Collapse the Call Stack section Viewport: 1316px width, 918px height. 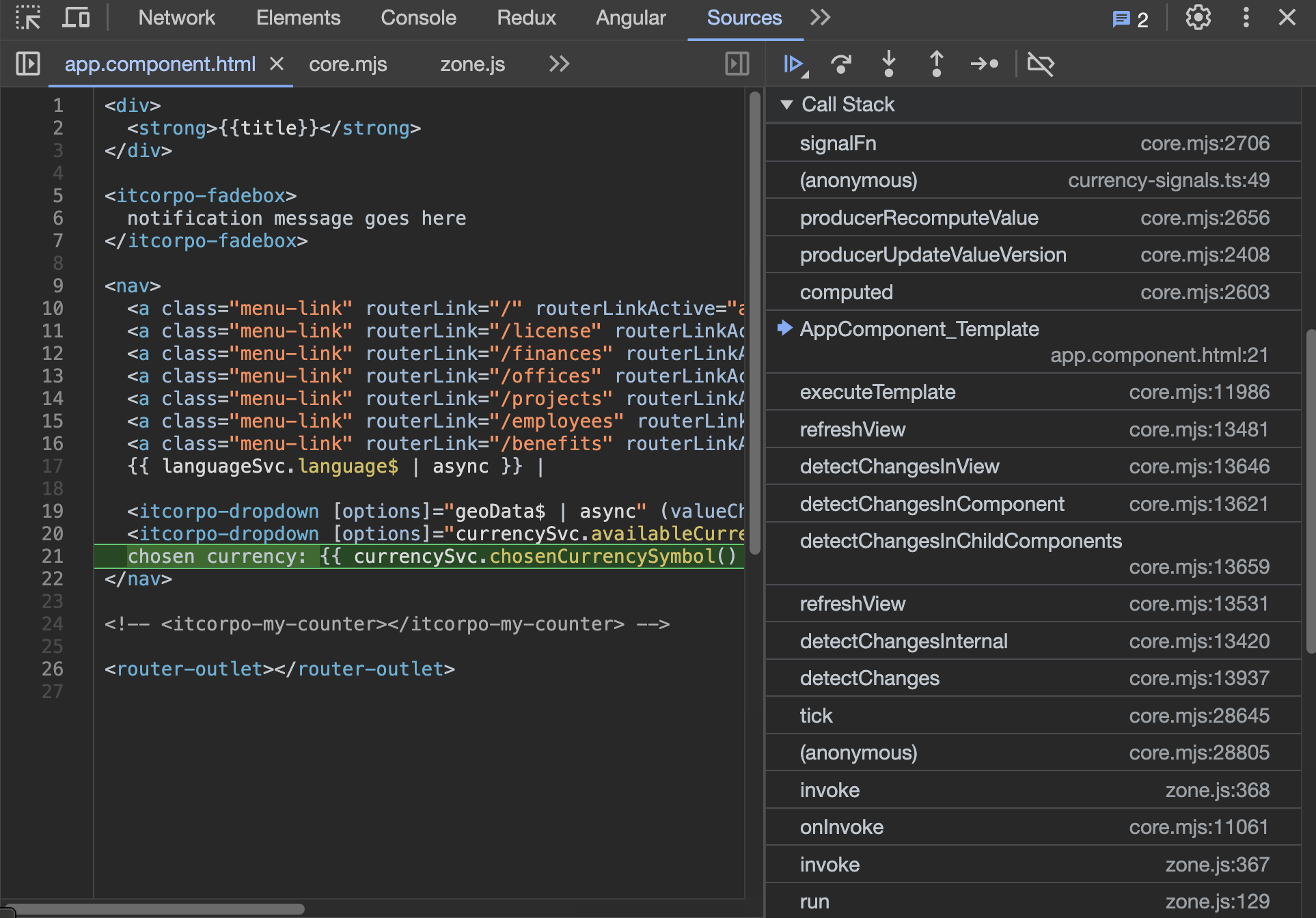click(786, 105)
